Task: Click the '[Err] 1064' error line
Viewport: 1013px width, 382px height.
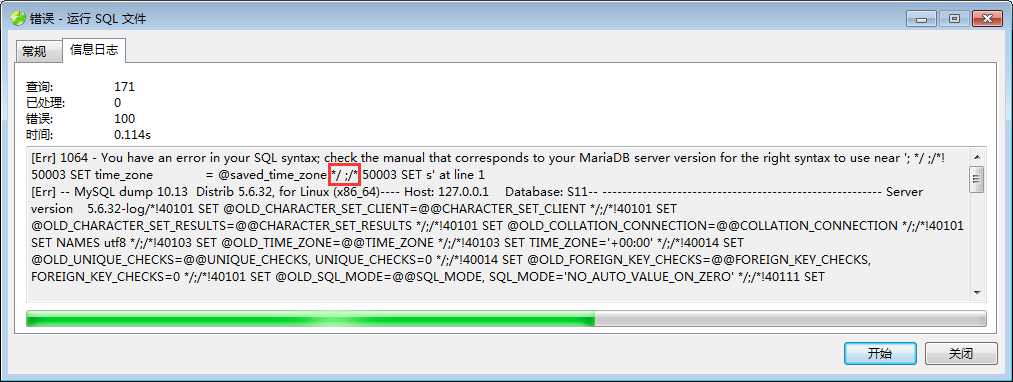Action: (488, 158)
